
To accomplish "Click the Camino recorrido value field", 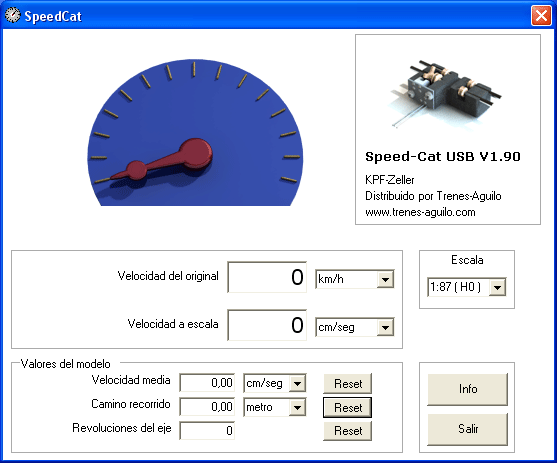I will pyautogui.click(x=207, y=407).
